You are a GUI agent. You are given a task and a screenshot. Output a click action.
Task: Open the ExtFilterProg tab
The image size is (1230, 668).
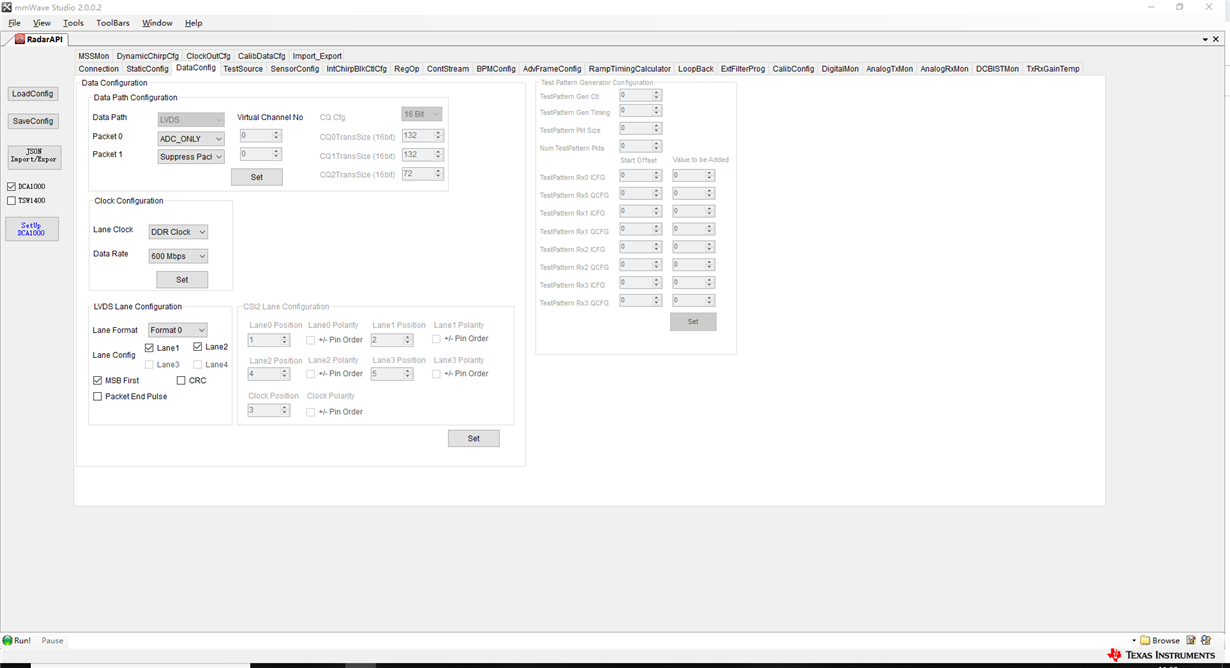[x=743, y=69]
